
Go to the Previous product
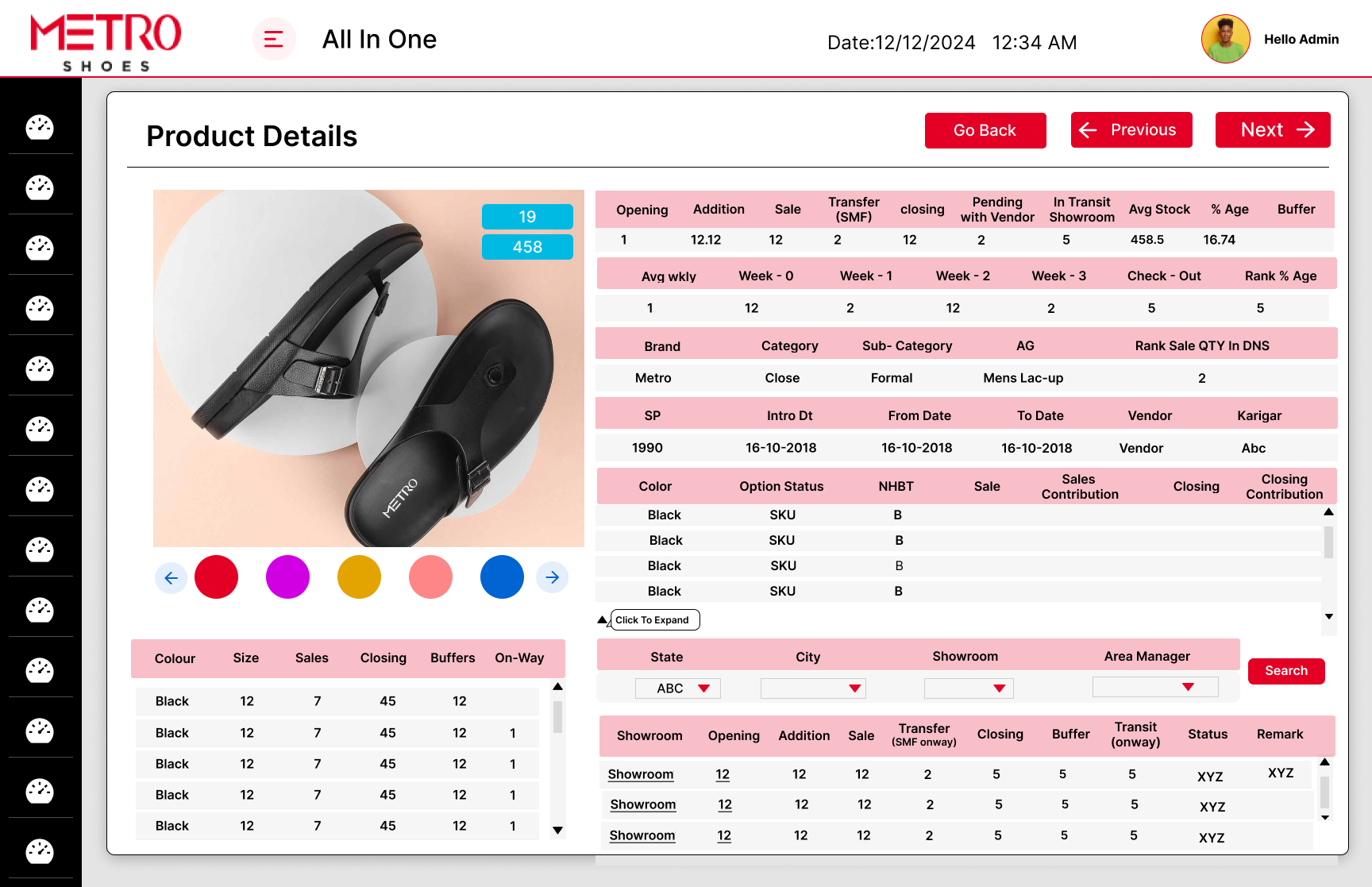click(x=1131, y=130)
